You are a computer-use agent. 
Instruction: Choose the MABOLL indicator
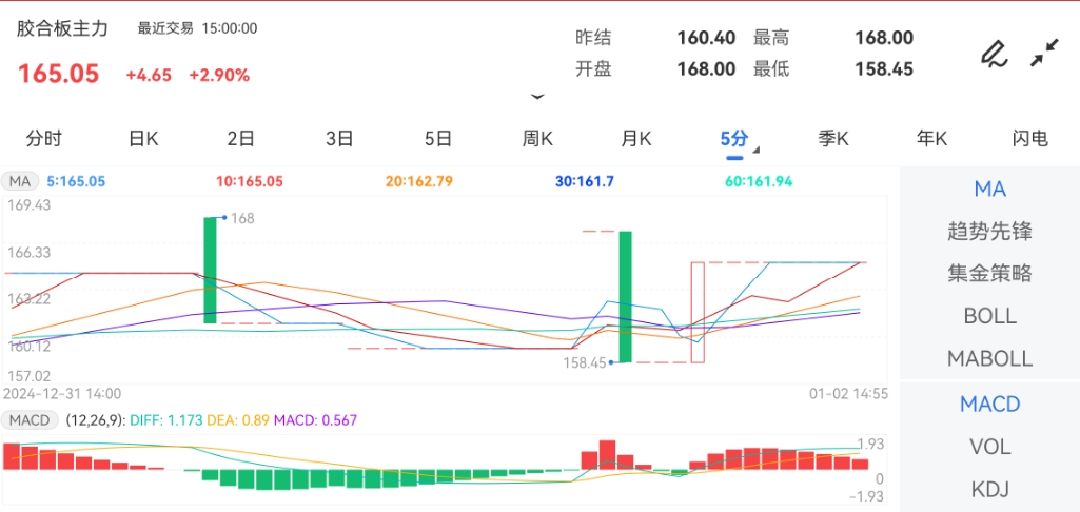click(x=990, y=358)
